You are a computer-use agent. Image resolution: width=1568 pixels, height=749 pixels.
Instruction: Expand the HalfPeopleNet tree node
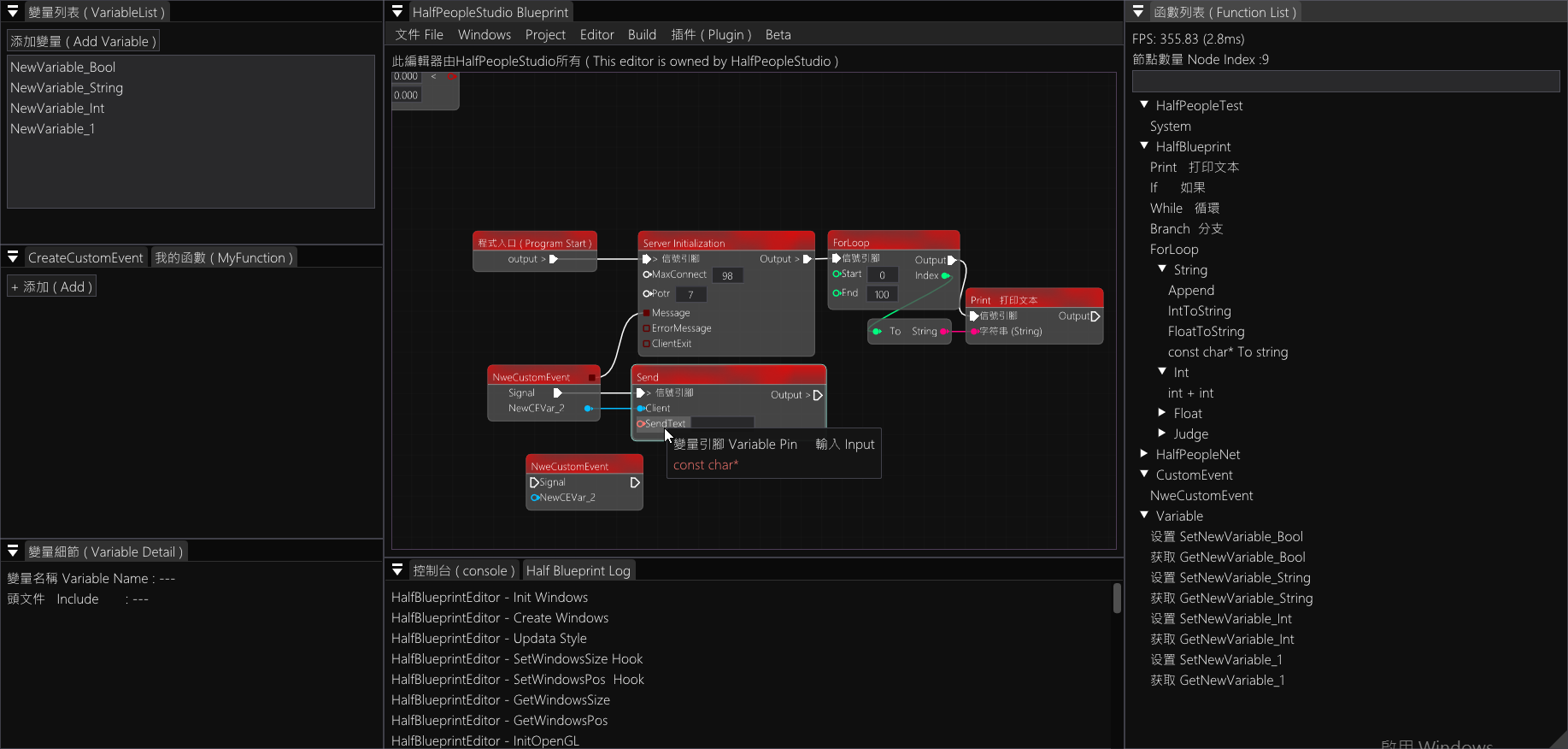(x=1144, y=453)
